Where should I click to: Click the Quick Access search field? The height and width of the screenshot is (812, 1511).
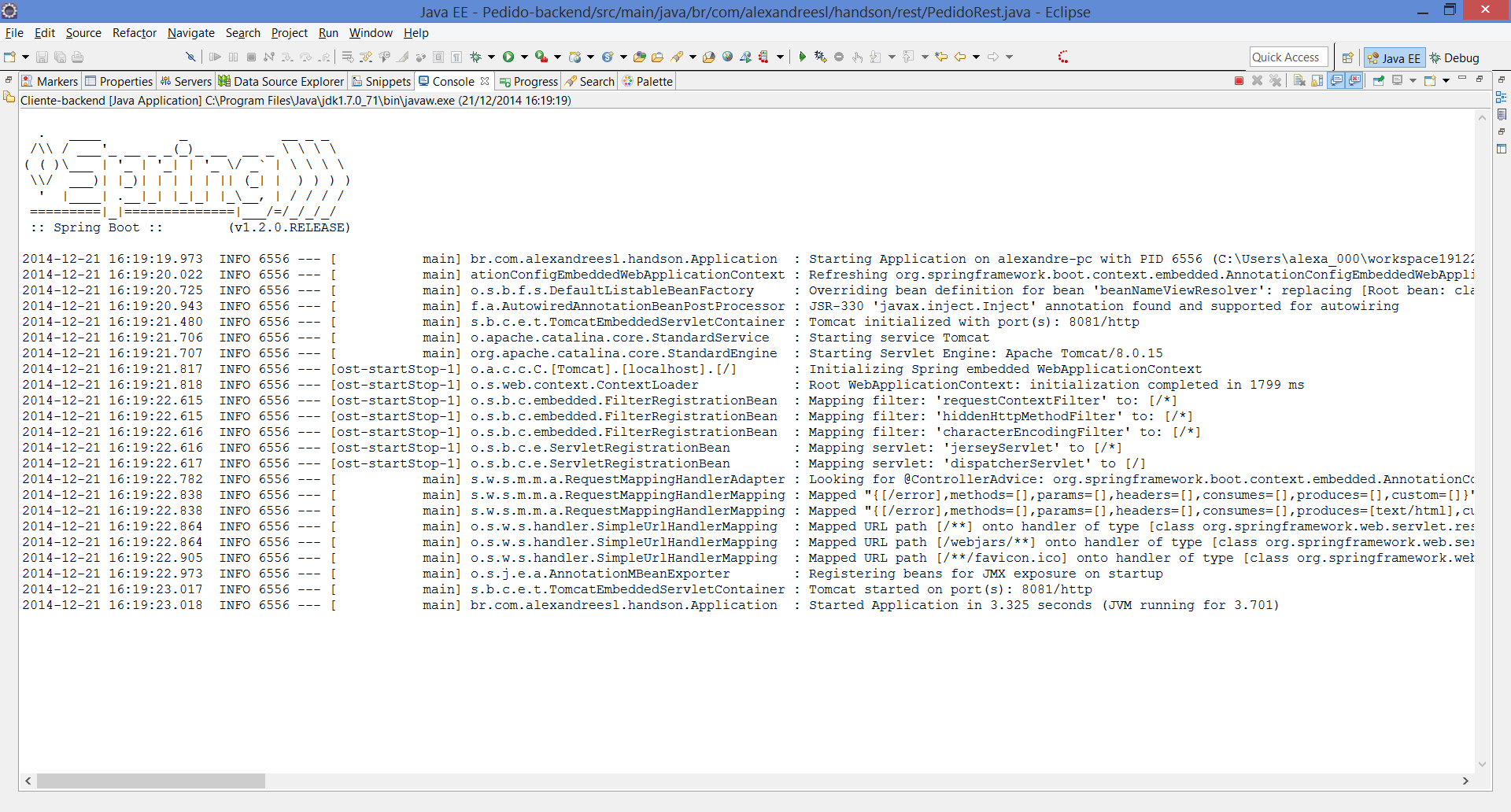(x=1288, y=57)
